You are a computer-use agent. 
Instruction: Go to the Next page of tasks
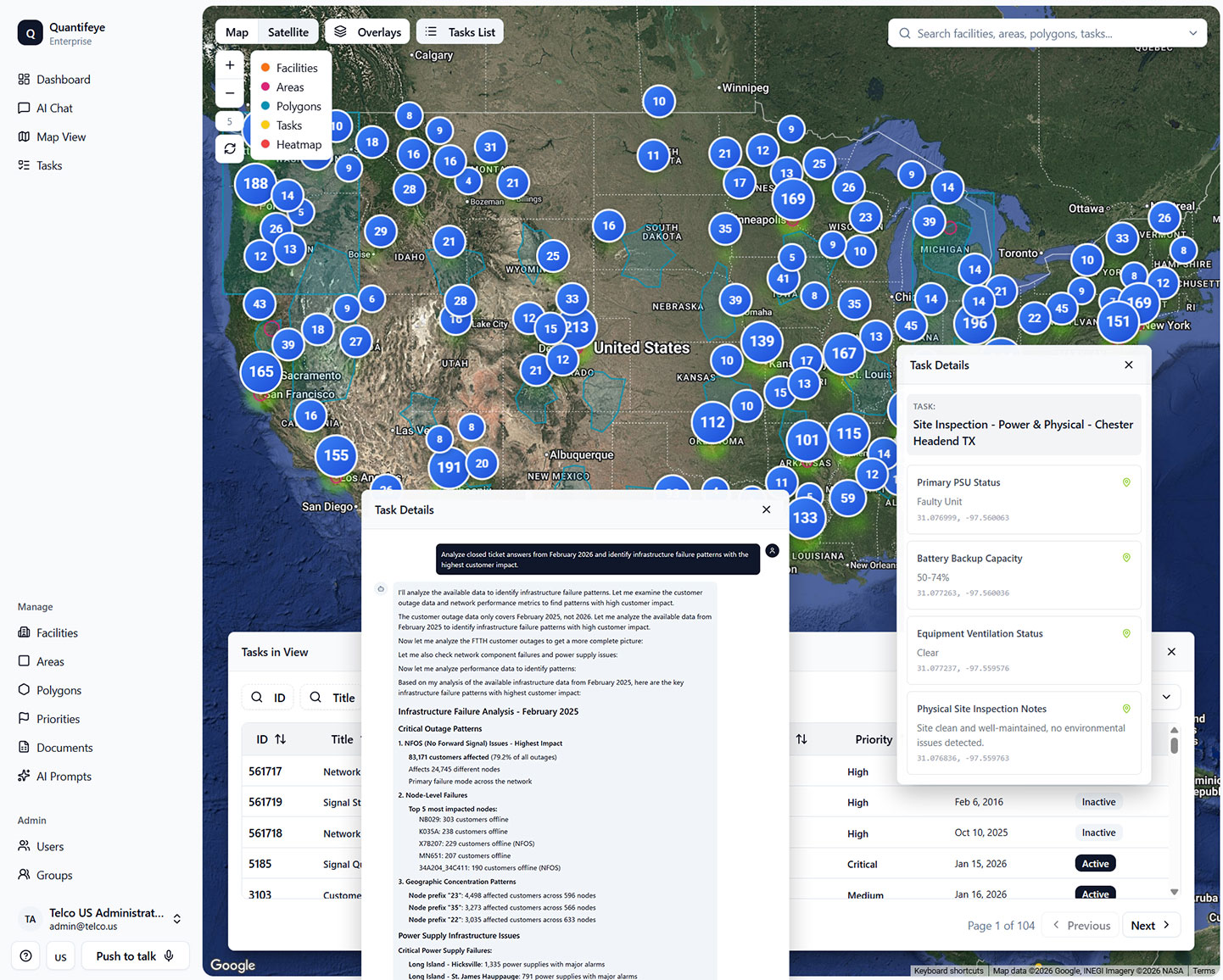pos(1150,925)
